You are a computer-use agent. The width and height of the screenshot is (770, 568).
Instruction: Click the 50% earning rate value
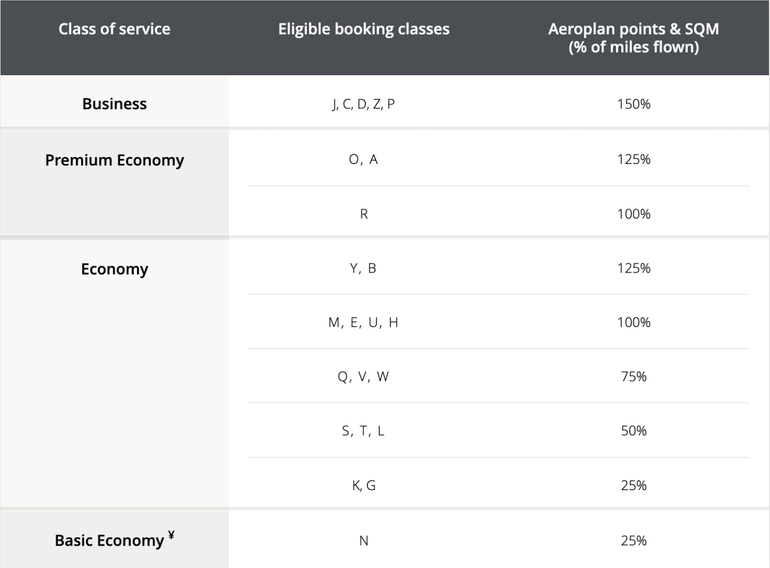click(633, 431)
